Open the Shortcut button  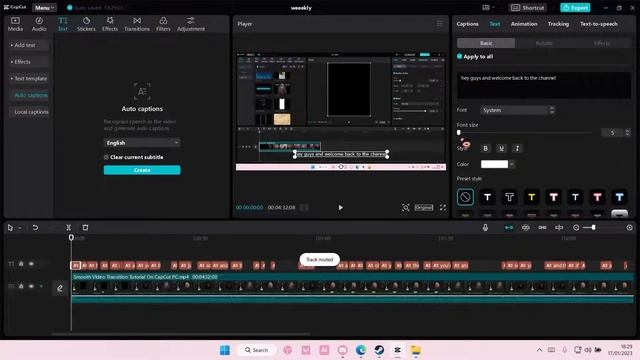pos(528,8)
